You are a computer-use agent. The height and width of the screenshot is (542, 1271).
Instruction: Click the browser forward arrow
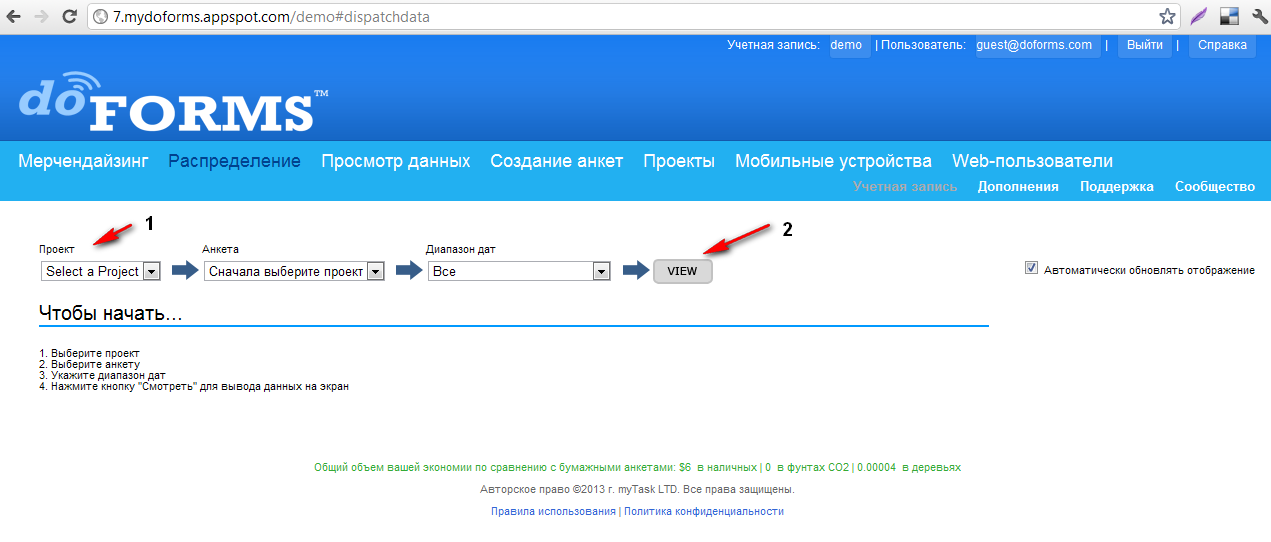coord(42,17)
